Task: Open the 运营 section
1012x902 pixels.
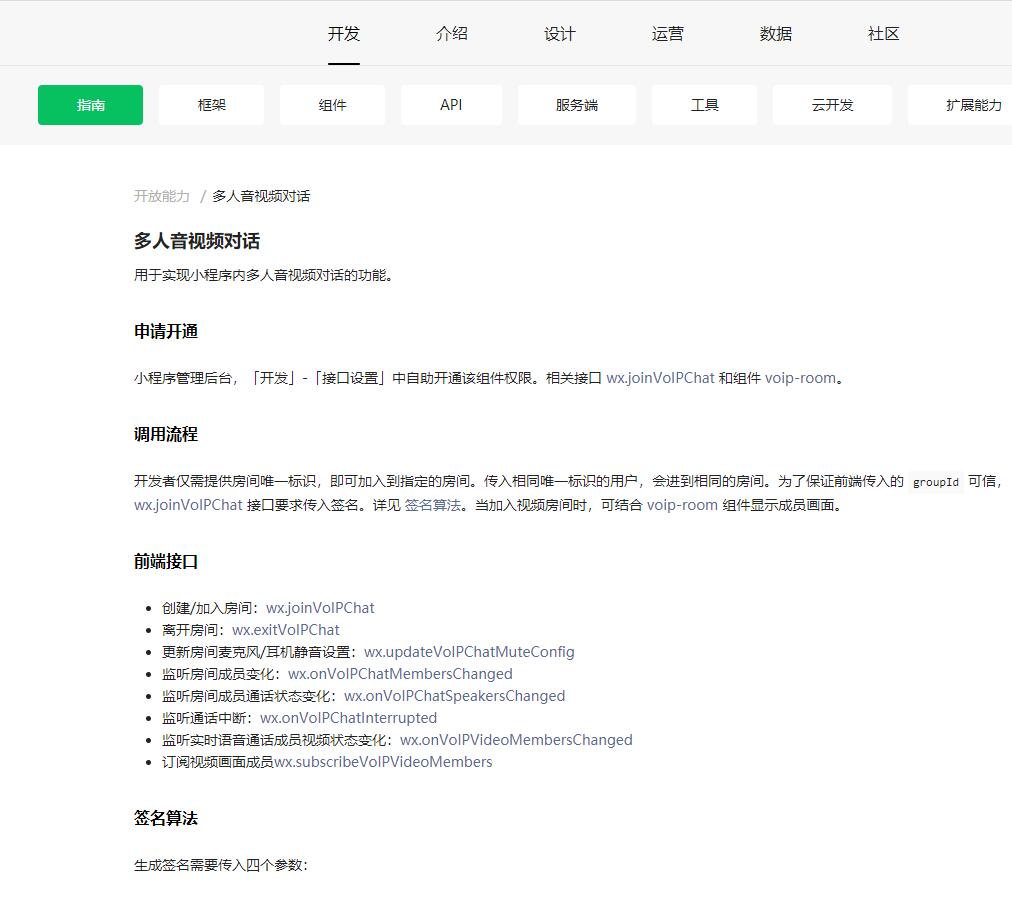Action: tap(667, 33)
